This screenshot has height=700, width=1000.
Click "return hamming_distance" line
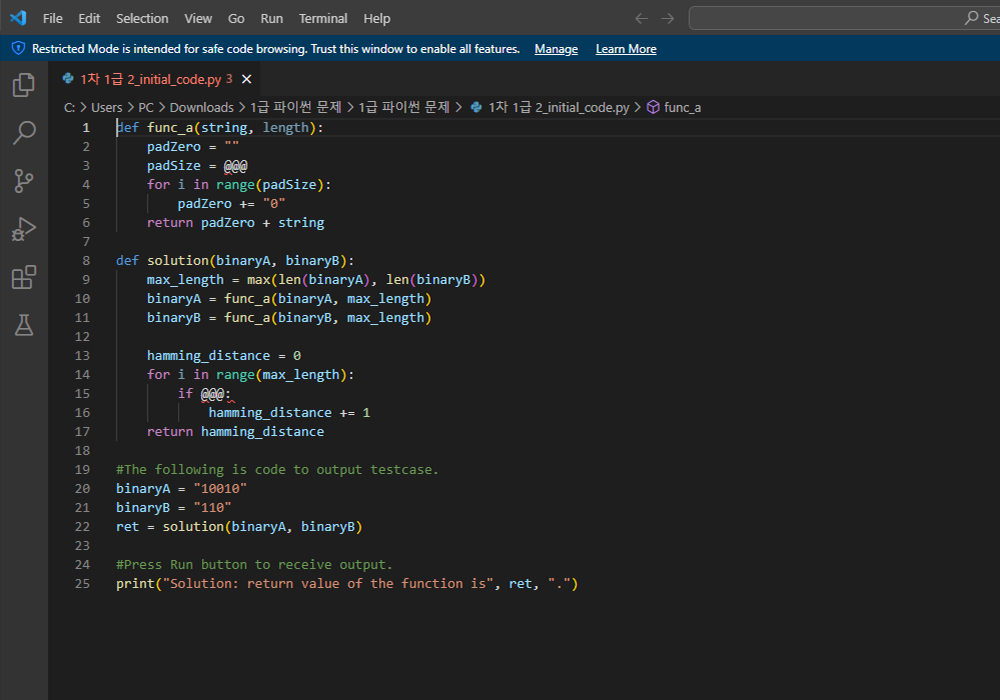(235, 432)
